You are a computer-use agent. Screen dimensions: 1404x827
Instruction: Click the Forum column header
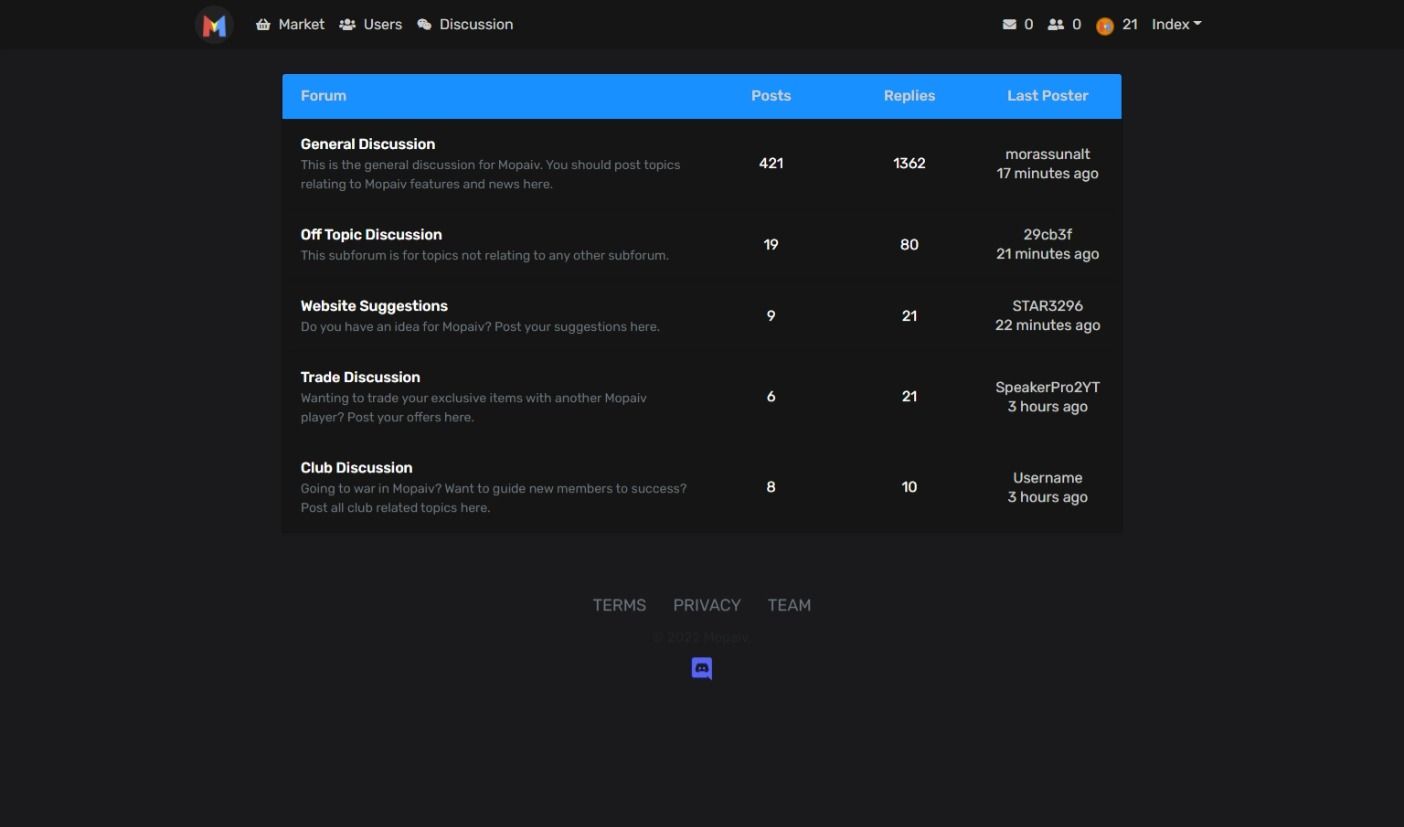[323, 96]
